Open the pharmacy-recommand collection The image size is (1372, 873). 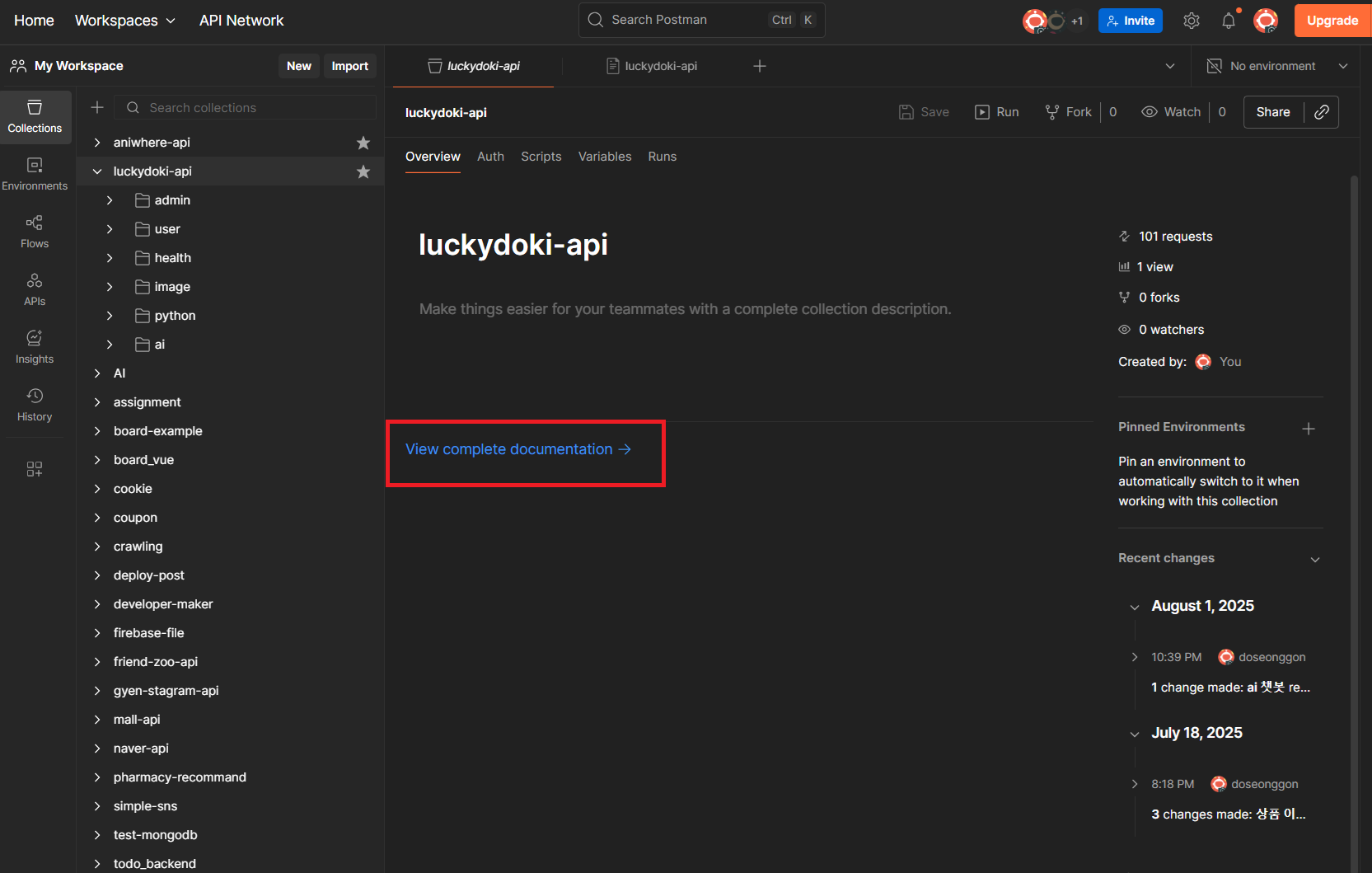180,777
